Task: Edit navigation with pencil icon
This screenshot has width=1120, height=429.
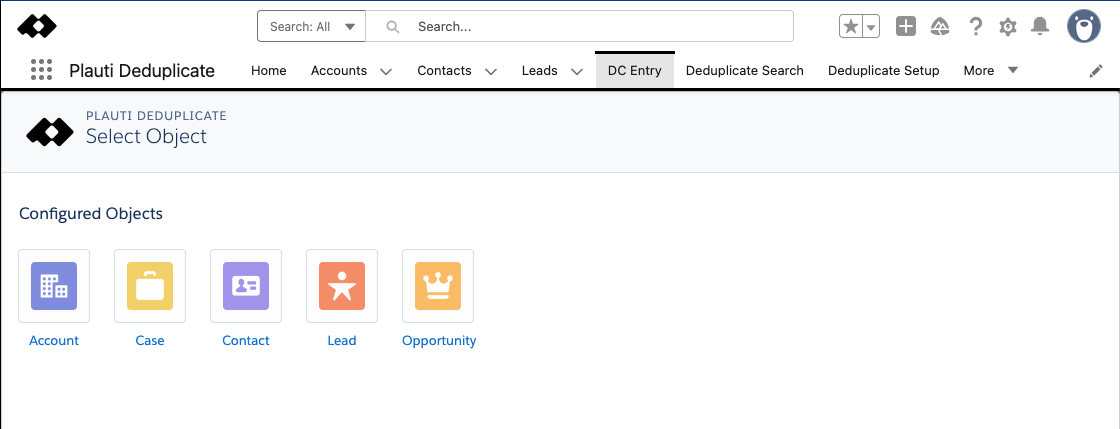Action: click(x=1096, y=71)
